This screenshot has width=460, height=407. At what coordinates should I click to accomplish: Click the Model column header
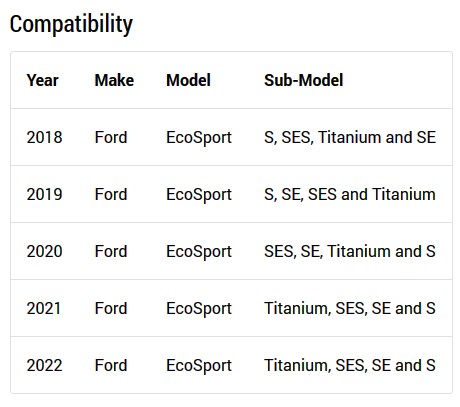(188, 80)
